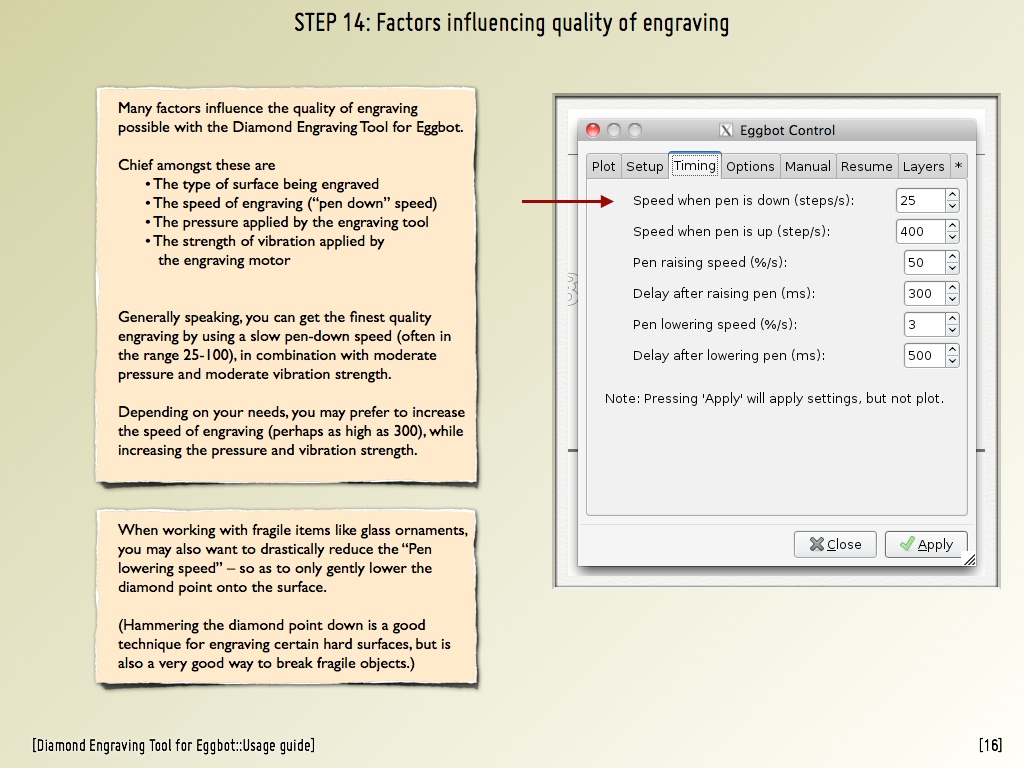Click the red close window button
This screenshot has width=1024, height=768.
593,130
